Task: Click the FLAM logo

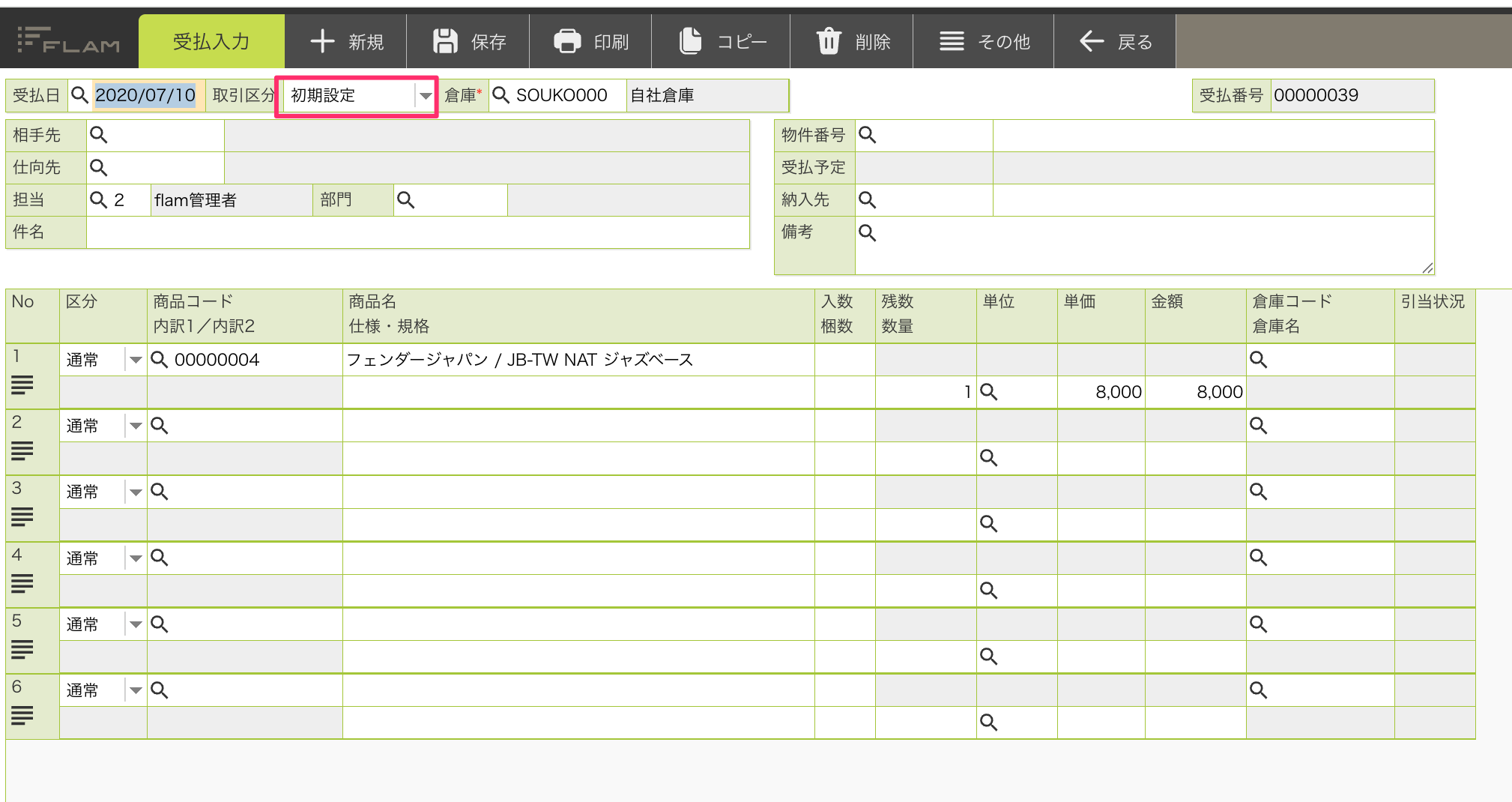Action: 68,40
